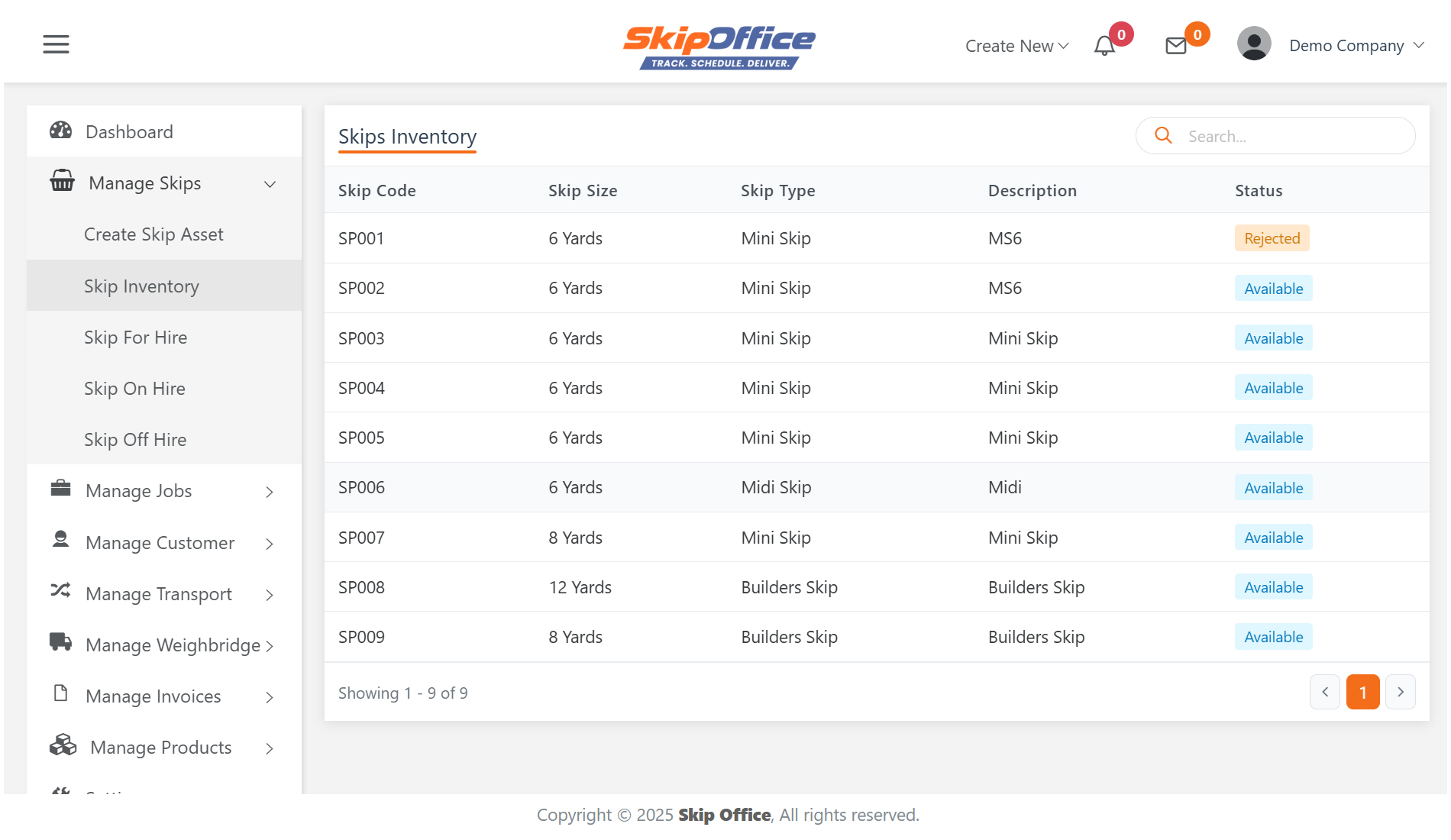Viewport: 1451px width, 840px height.
Task: Click the SkipOffice logo
Action: click(719, 47)
